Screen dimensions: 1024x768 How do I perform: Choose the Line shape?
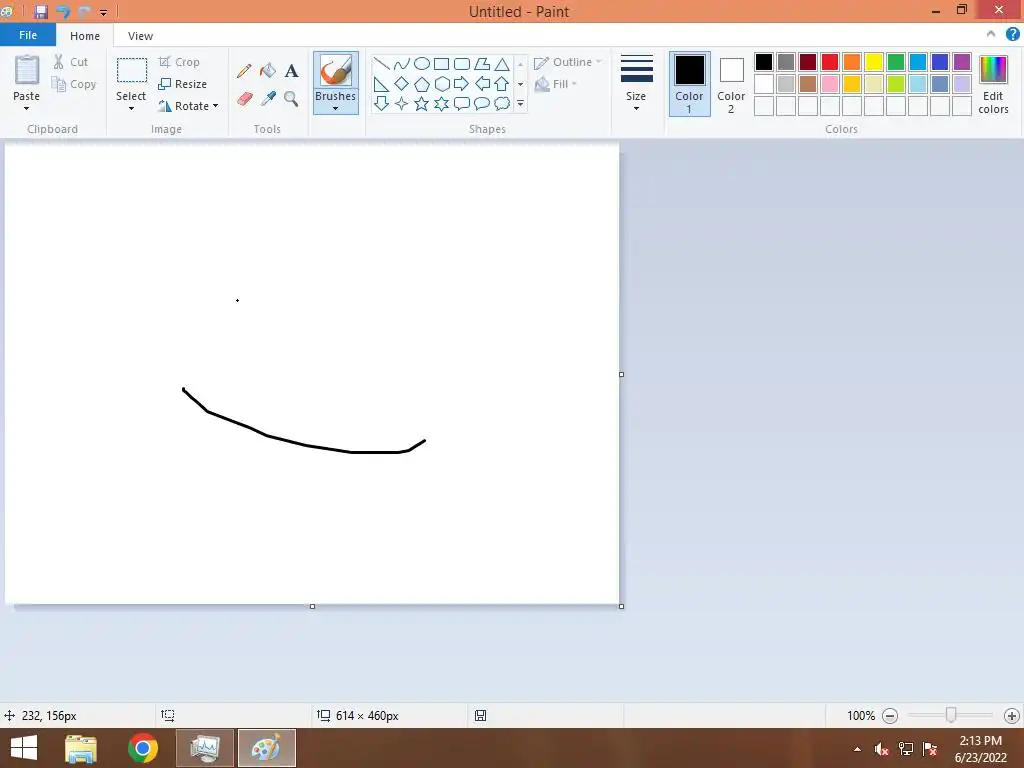pyautogui.click(x=381, y=63)
